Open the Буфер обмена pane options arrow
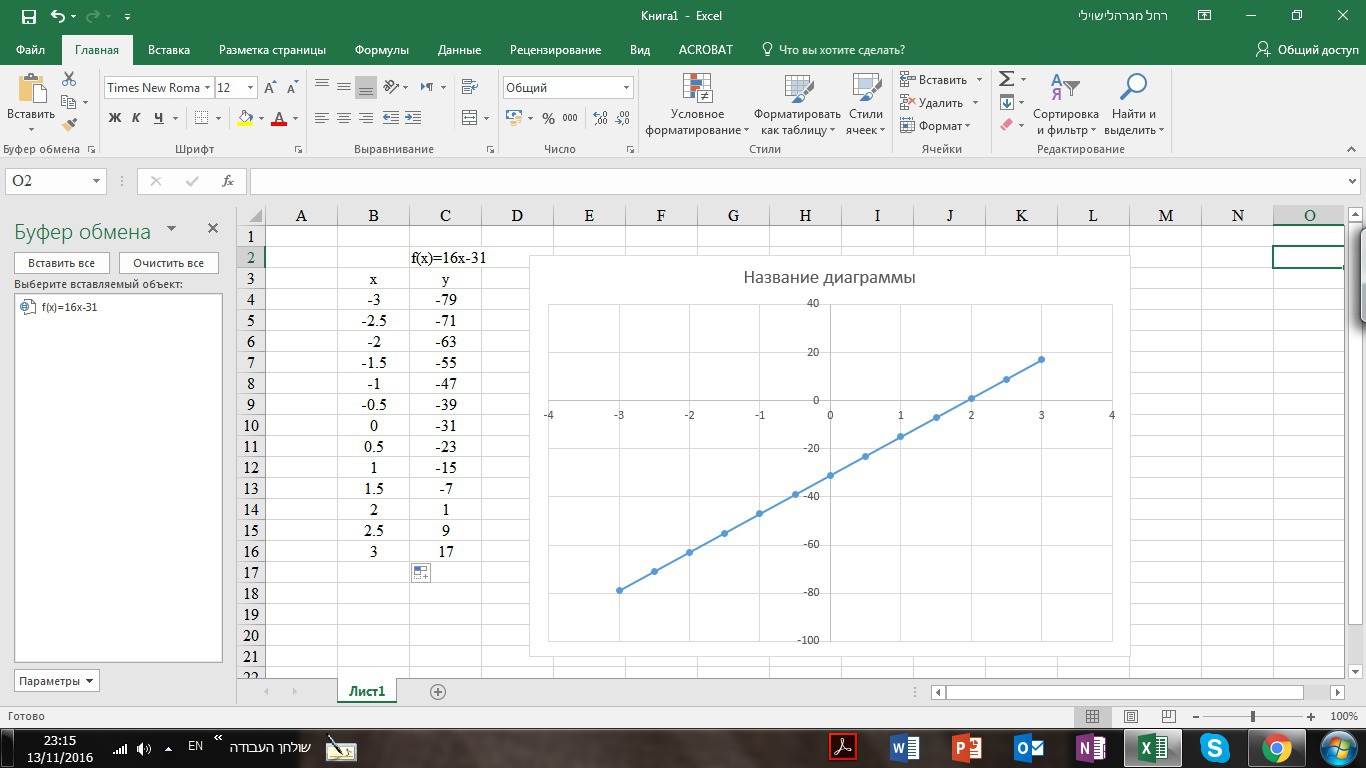Image resolution: width=1366 pixels, height=768 pixels. (x=171, y=229)
